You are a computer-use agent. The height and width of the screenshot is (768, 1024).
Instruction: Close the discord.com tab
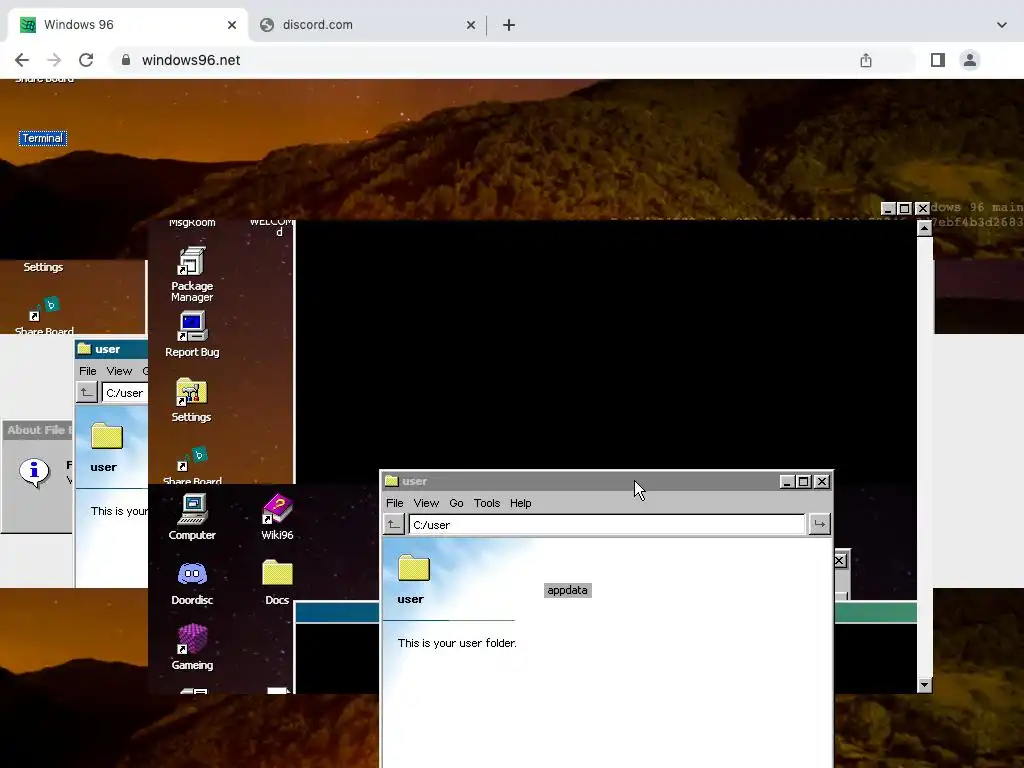click(x=471, y=25)
